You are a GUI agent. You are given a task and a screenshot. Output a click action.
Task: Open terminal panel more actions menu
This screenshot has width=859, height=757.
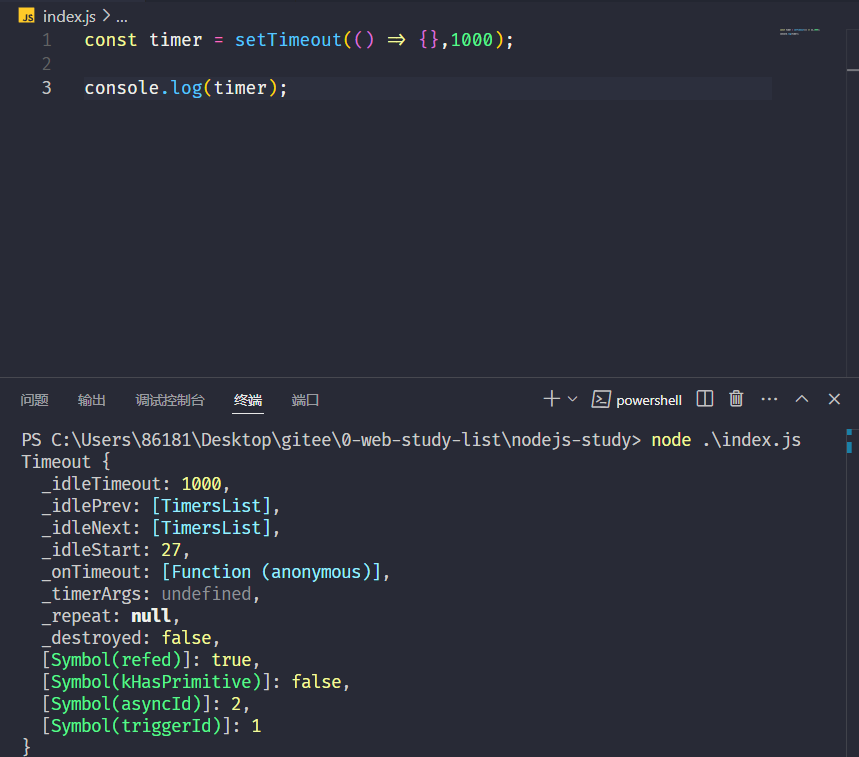pos(769,399)
